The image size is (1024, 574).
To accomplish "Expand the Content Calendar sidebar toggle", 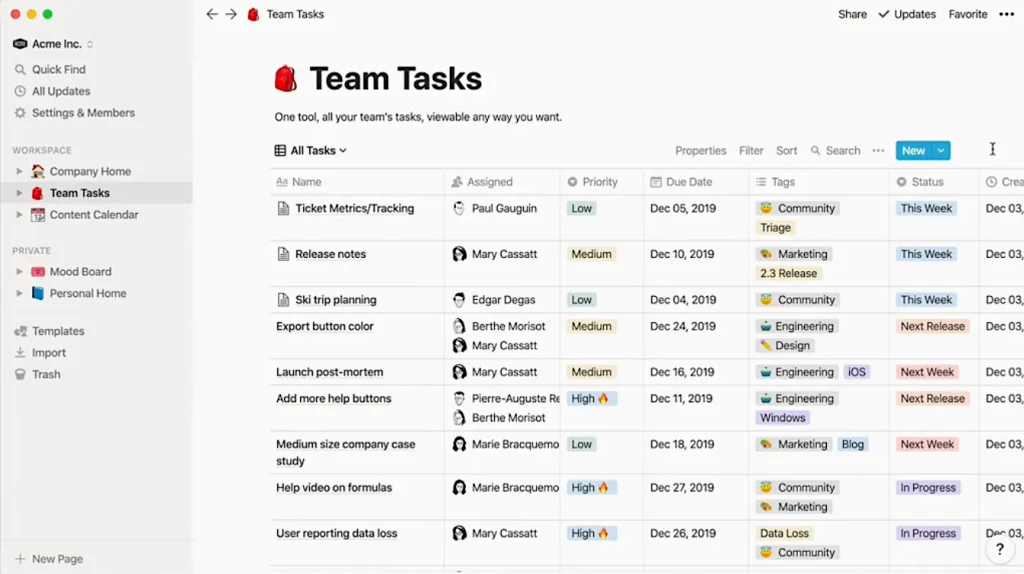I will pyautogui.click(x=19, y=215).
